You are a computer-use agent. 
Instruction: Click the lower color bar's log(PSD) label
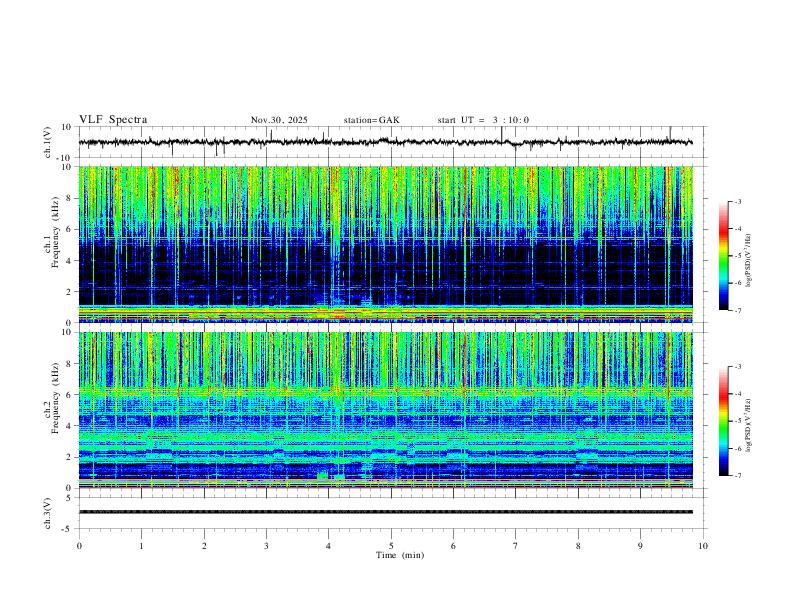[748, 425]
